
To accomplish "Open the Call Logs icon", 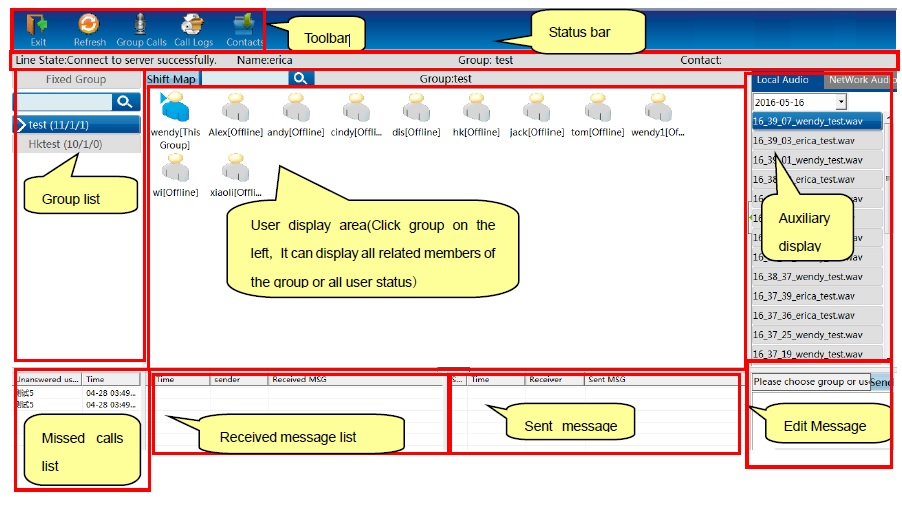I will tap(192, 25).
